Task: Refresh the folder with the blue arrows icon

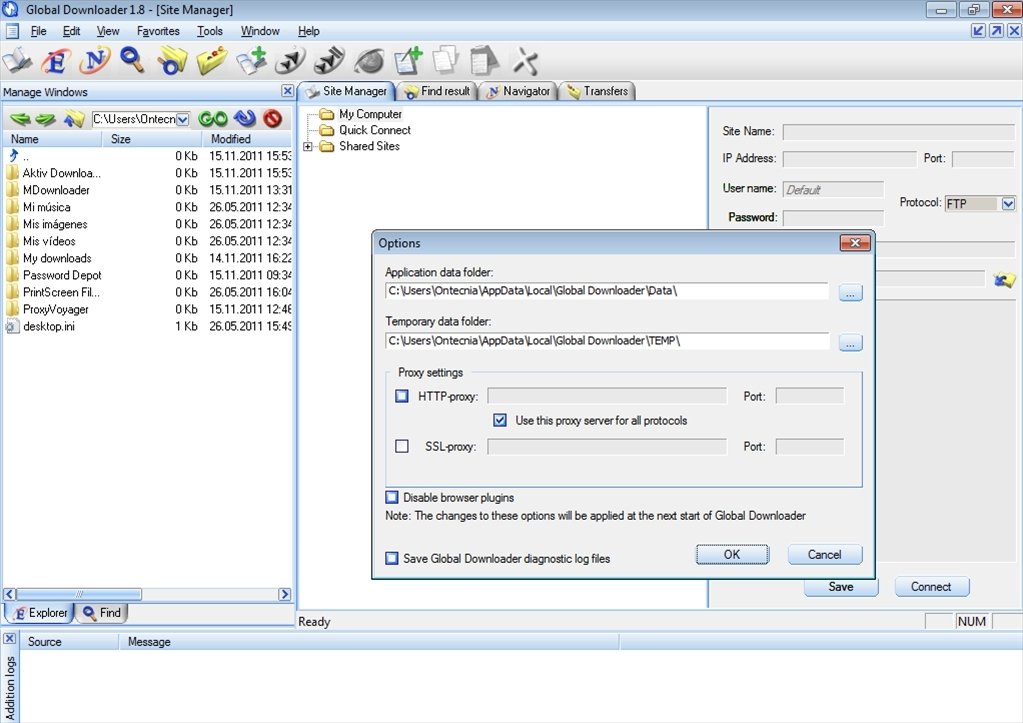Action: (x=245, y=118)
